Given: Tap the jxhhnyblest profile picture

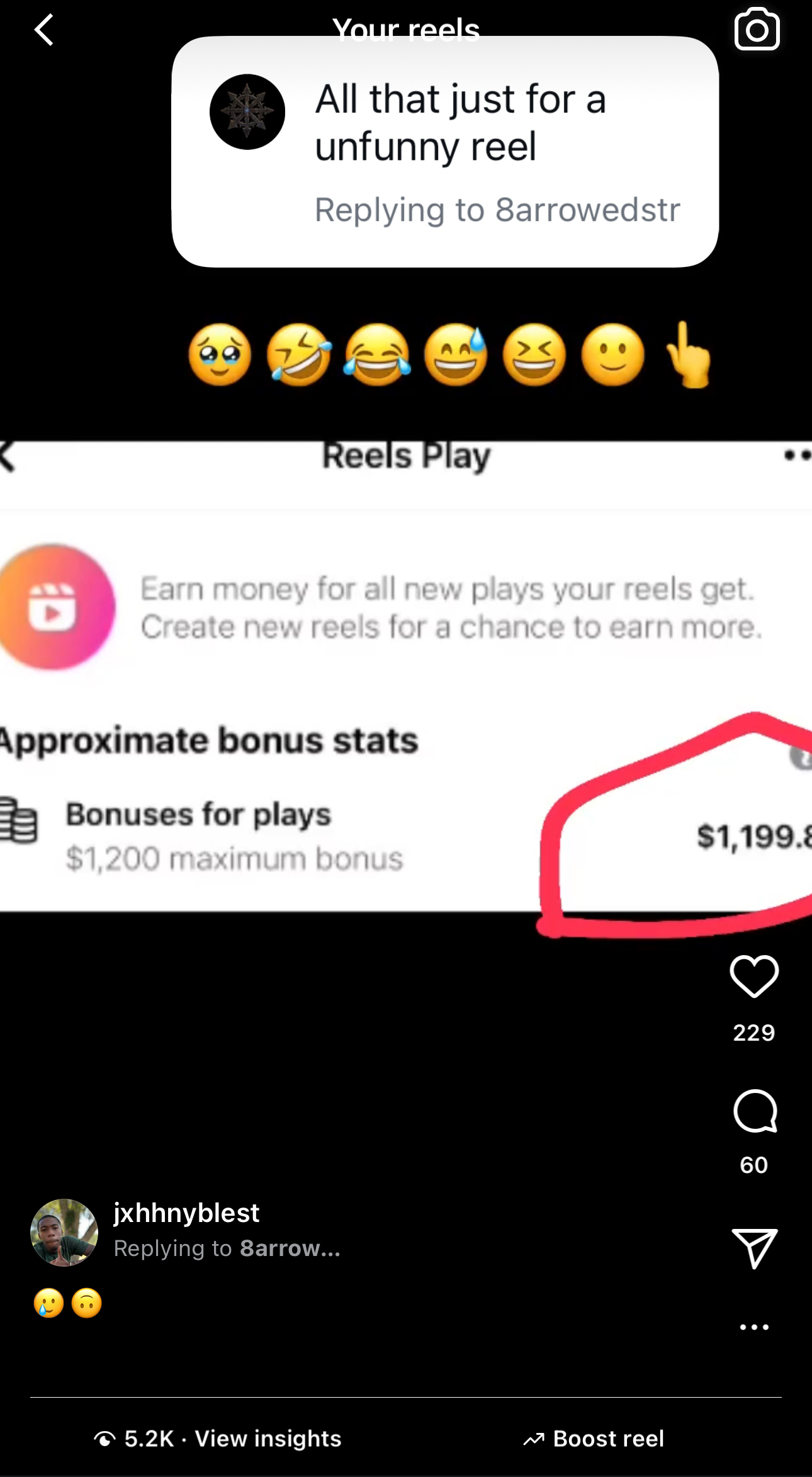Looking at the screenshot, I should point(64,1232).
